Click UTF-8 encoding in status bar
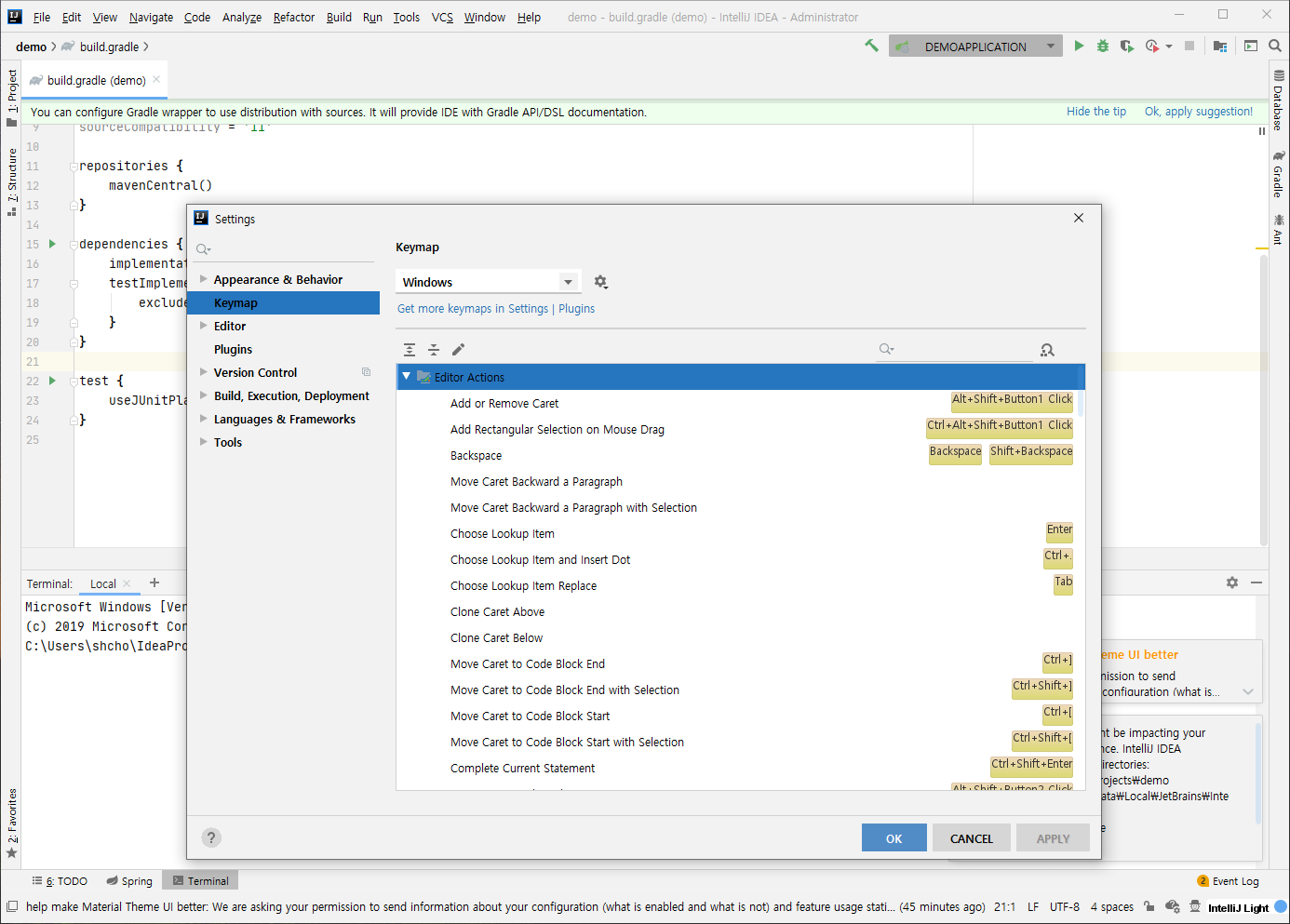 tap(1065, 906)
